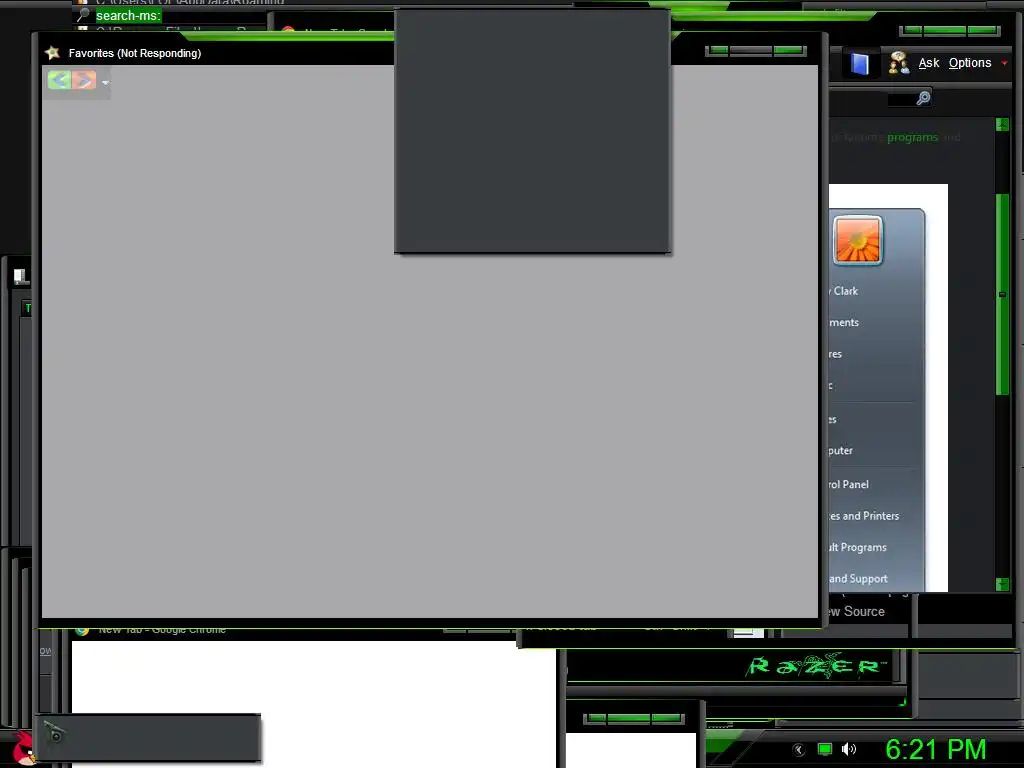
Task: Click the Forward arrow in Favorites window
Action: (84, 80)
